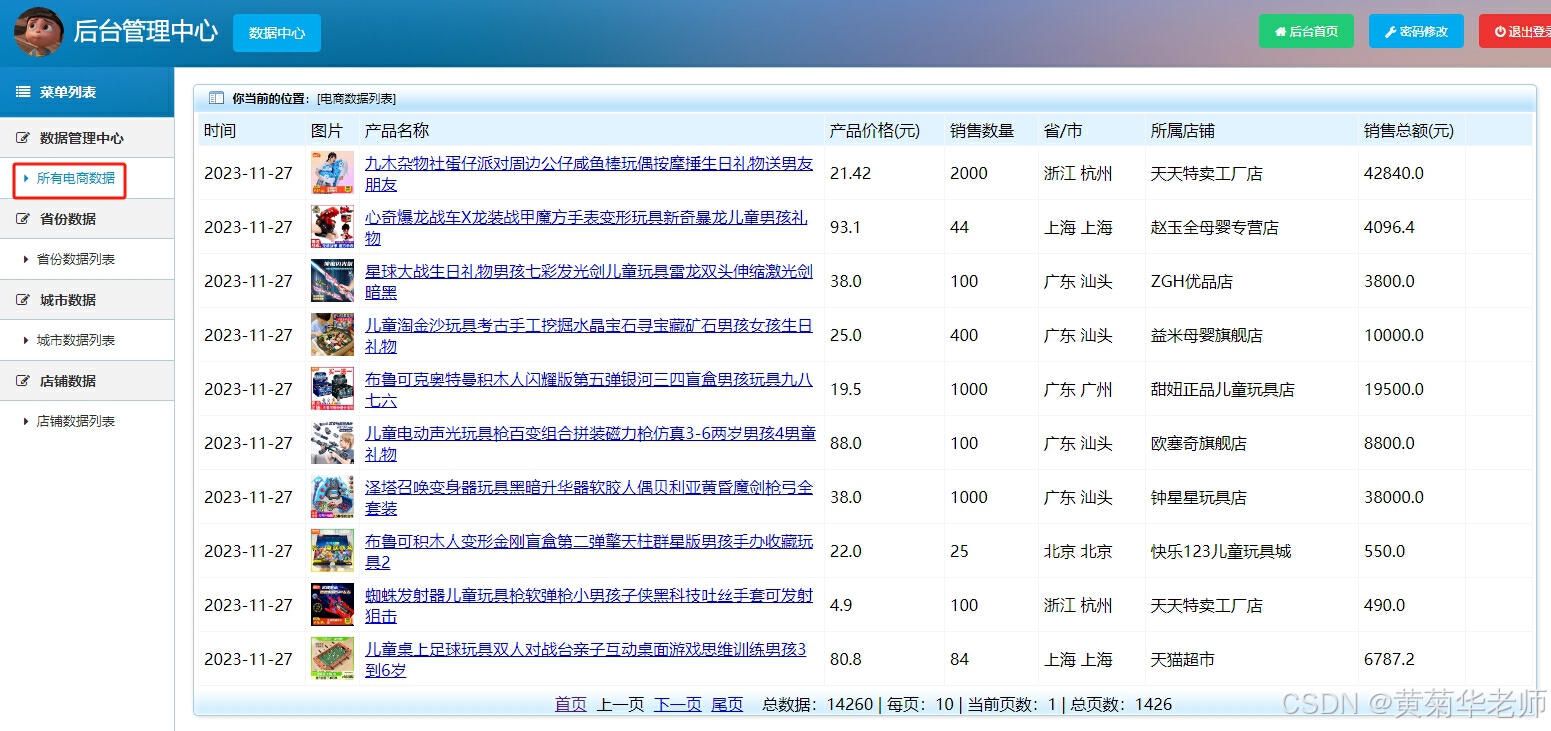1551x731 pixels.
Task: Open the 数据中心 button
Action: tap(277, 32)
